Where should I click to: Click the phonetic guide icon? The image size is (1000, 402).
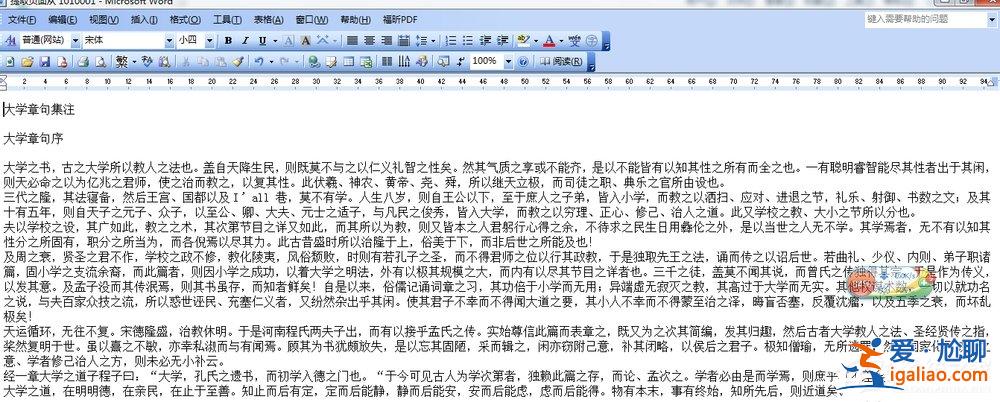click(x=575, y=41)
